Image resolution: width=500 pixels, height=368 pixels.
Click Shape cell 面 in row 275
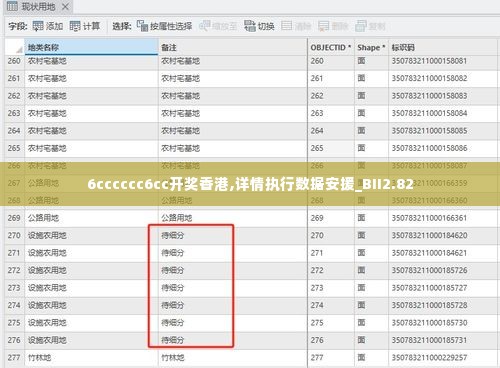click(372, 323)
